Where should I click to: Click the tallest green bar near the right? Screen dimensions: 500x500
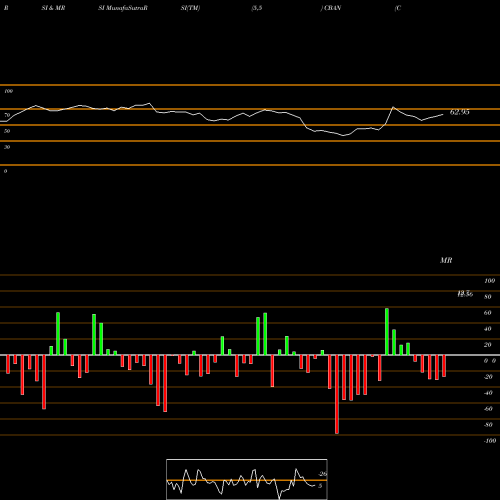tap(387, 332)
